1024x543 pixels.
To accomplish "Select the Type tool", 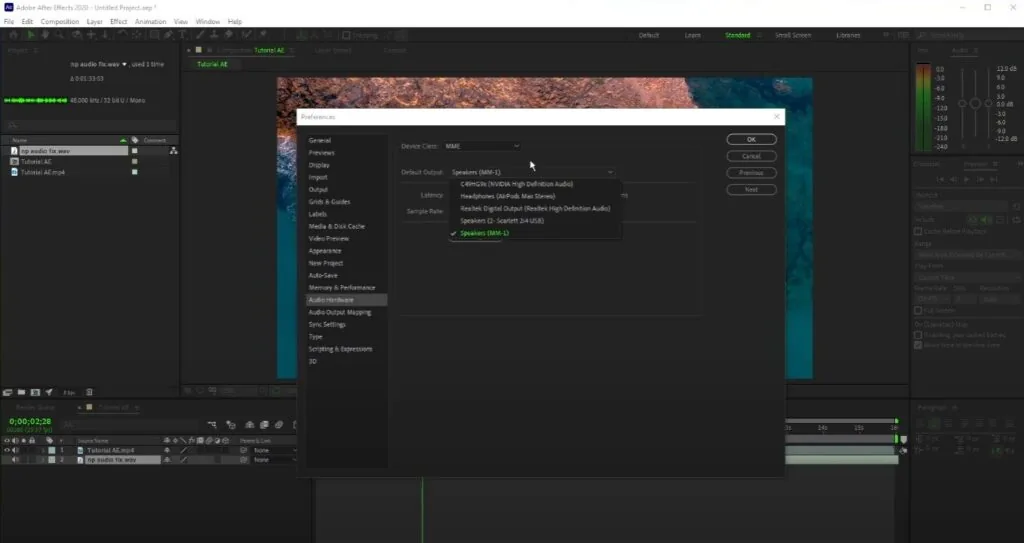I will tap(182, 35).
